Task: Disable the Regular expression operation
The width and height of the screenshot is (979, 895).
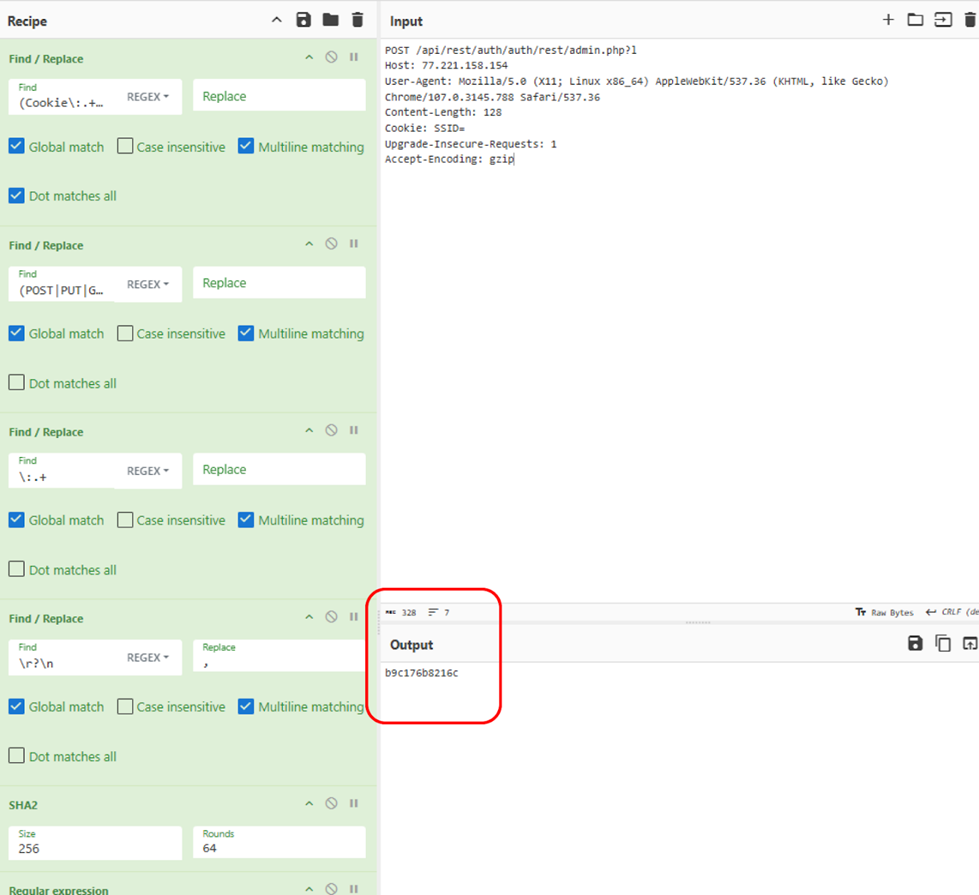Action: click(x=332, y=889)
